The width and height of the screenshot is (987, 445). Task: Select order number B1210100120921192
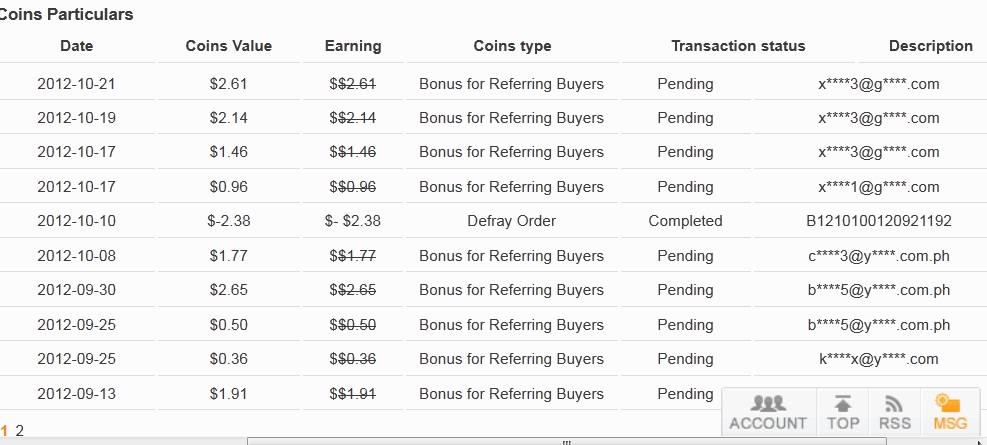click(x=879, y=221)
